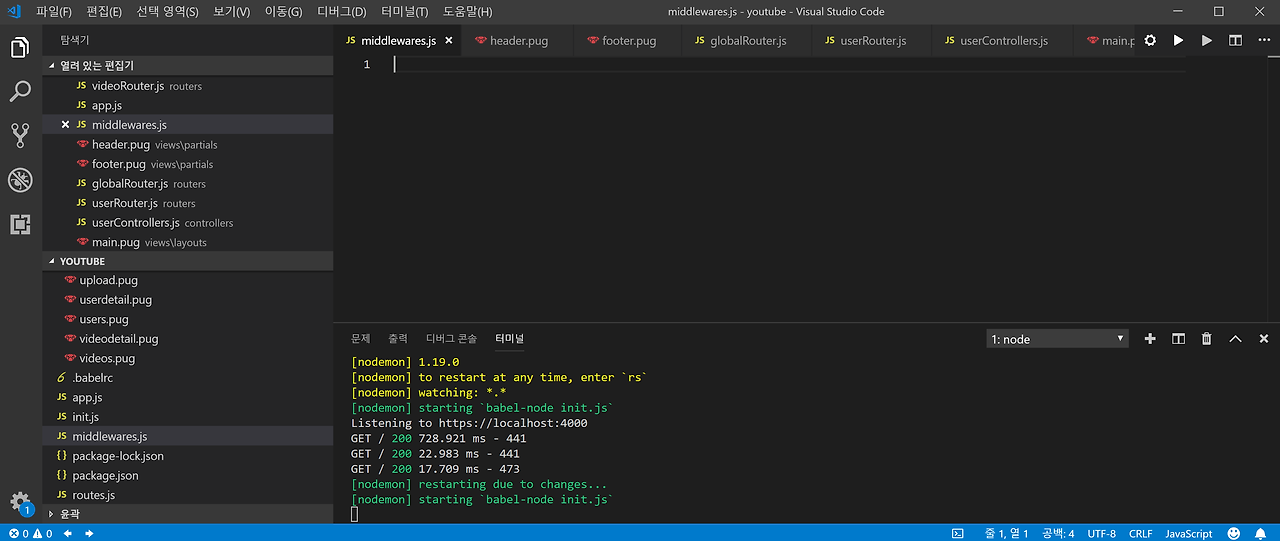
Task: Split the terminal panel
Action: pyautogui.click(x=1178, y=339)
